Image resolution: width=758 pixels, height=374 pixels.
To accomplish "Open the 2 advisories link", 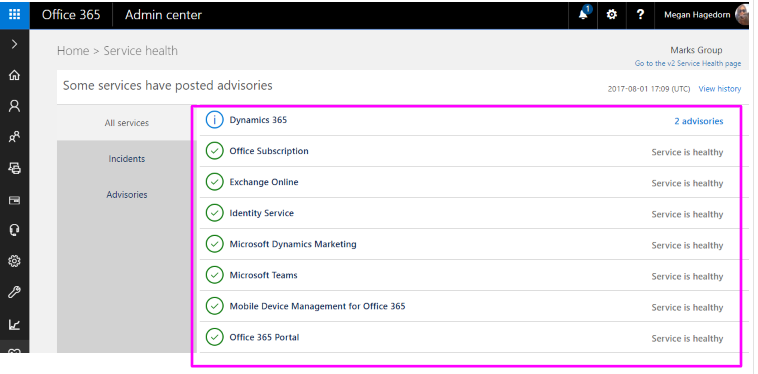I will [699, 121].
